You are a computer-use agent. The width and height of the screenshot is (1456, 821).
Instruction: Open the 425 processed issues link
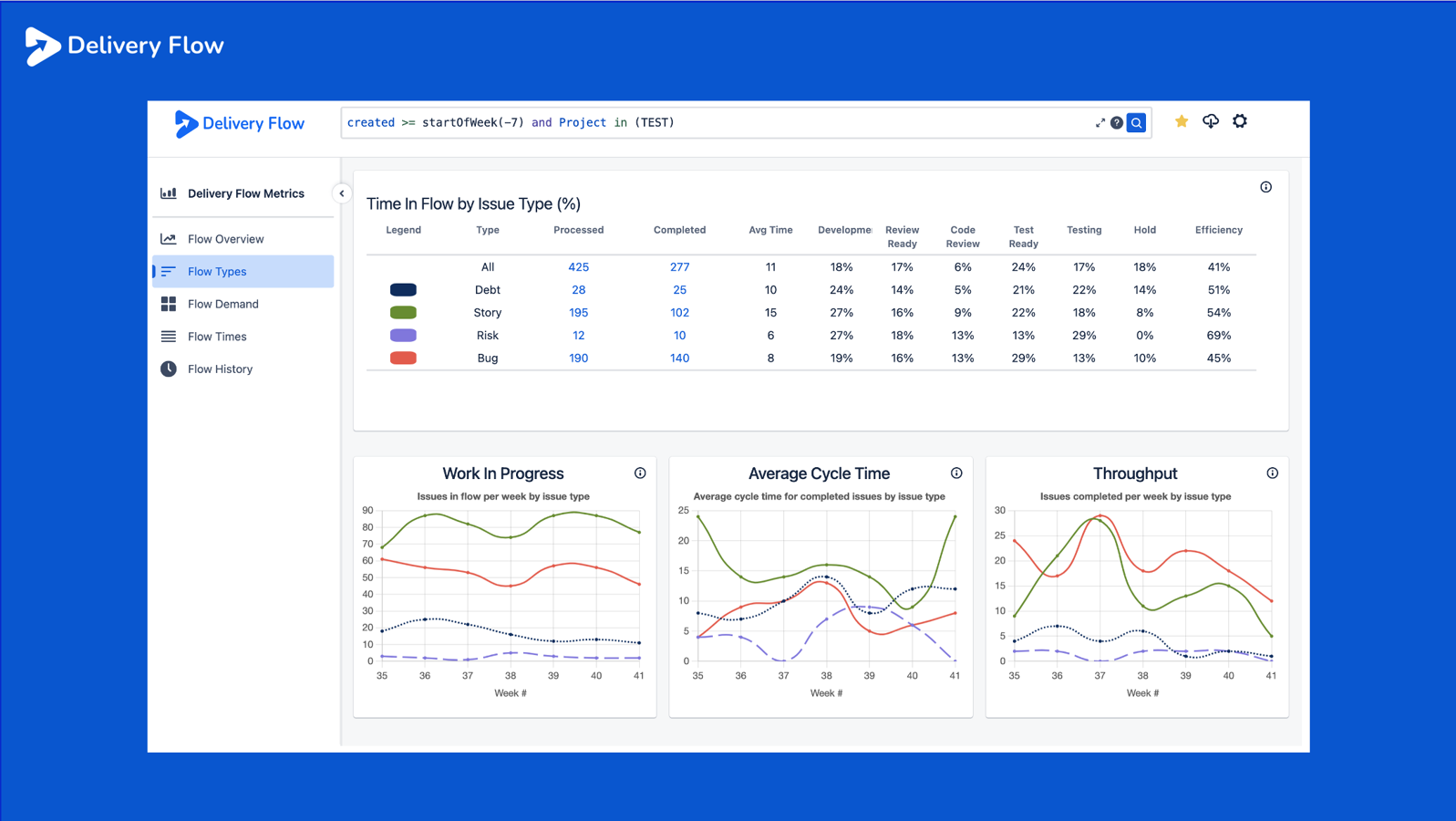click(578, 267)
